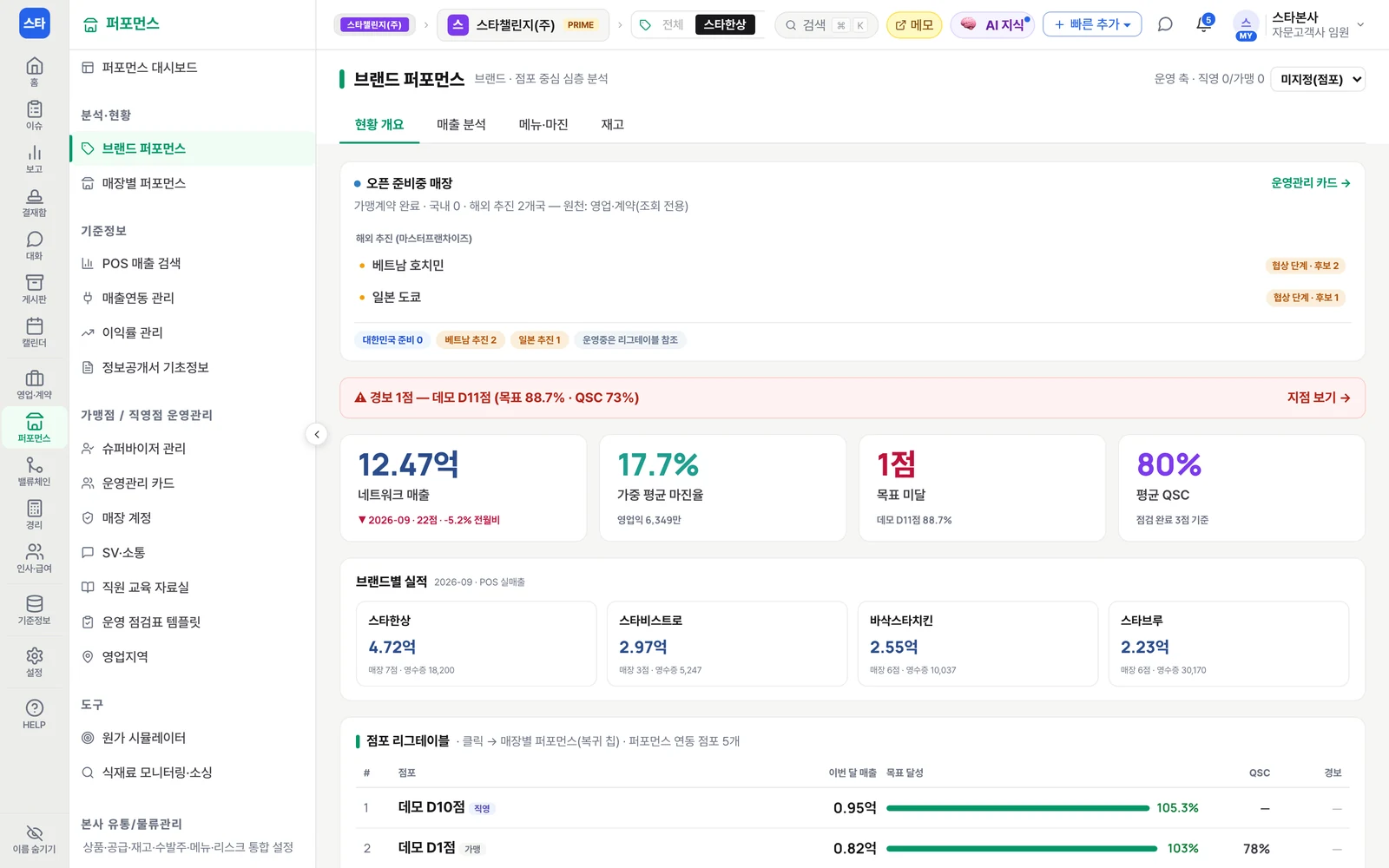Open the 이슈 issues icon in left rail

point(34,115)
